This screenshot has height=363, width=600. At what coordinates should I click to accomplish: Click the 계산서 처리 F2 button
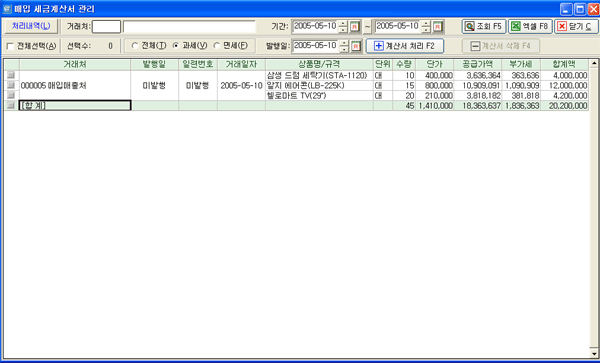(405, 46)
